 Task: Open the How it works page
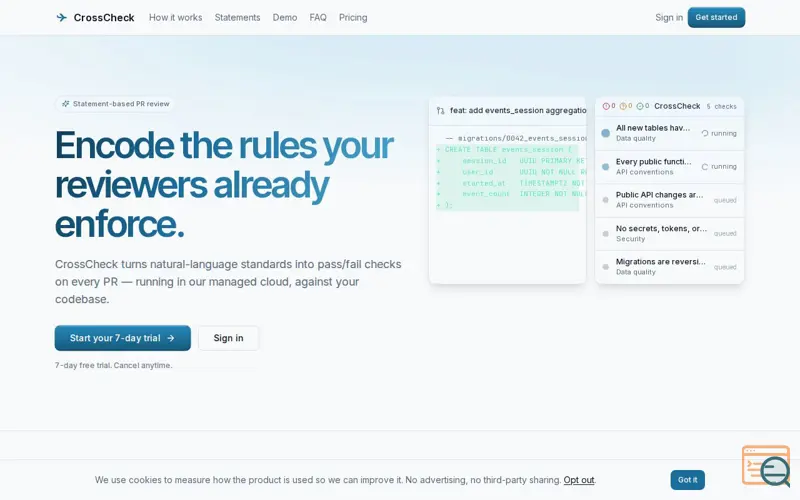point(176,17)
